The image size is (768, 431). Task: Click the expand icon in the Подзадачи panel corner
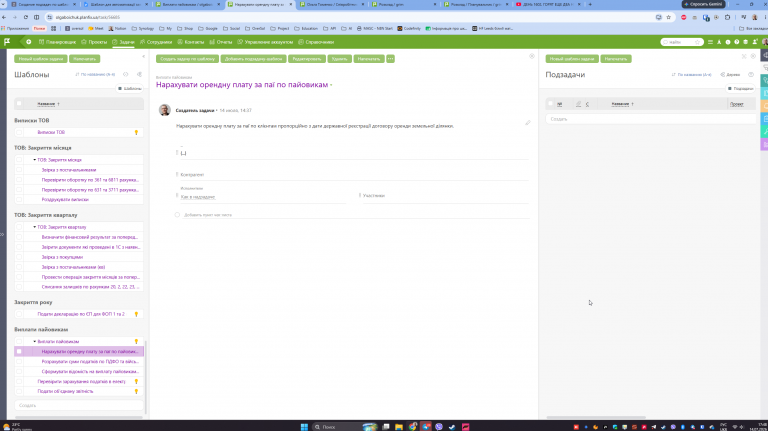click(x=744, y=56)
